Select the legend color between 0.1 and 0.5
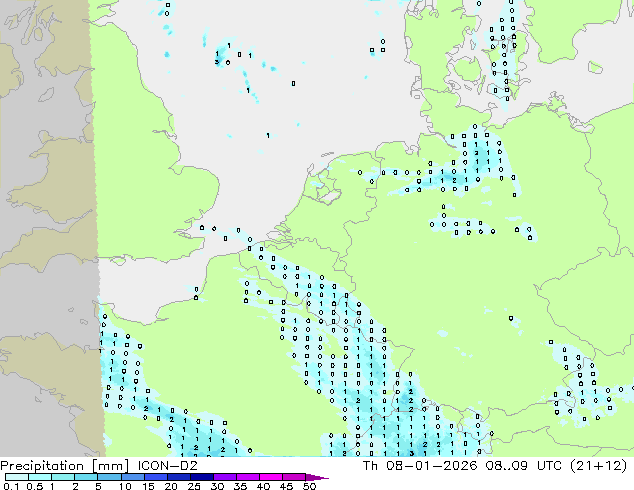 point(17,477)
